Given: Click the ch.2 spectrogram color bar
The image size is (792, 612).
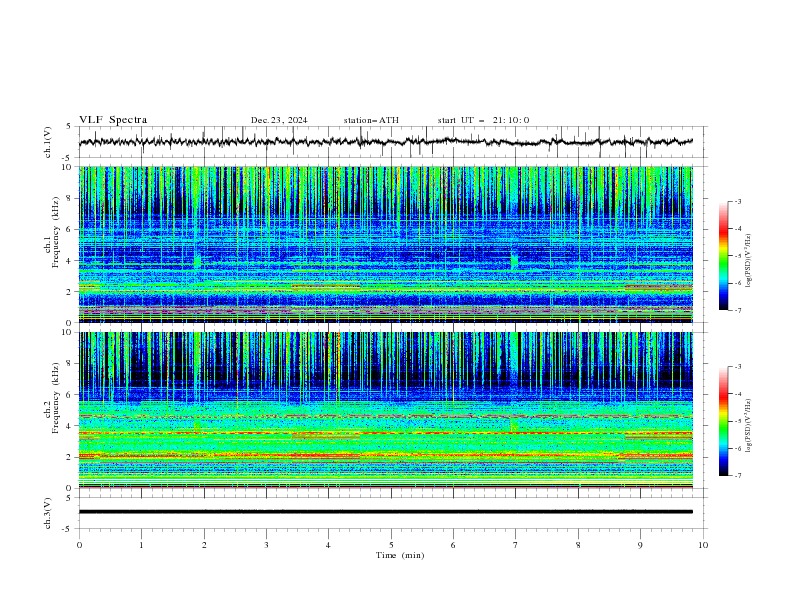Looking at the screenshot, I should coord(724,421).
